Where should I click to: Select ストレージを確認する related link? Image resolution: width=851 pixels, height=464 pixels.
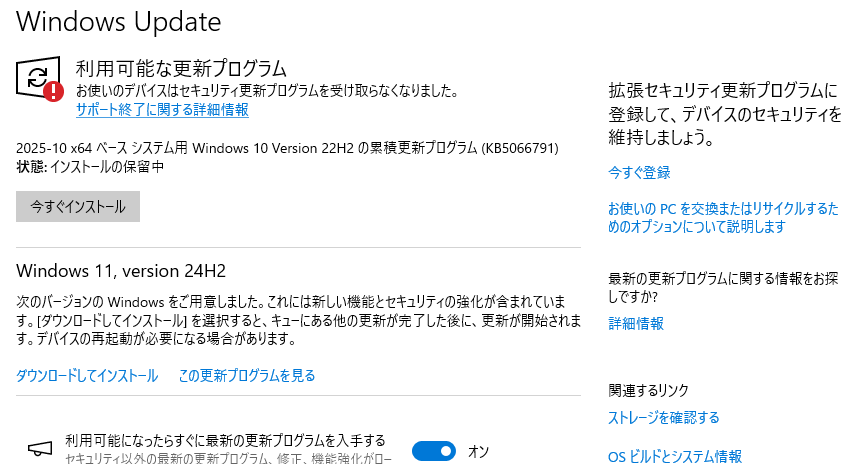click(664, 418)
